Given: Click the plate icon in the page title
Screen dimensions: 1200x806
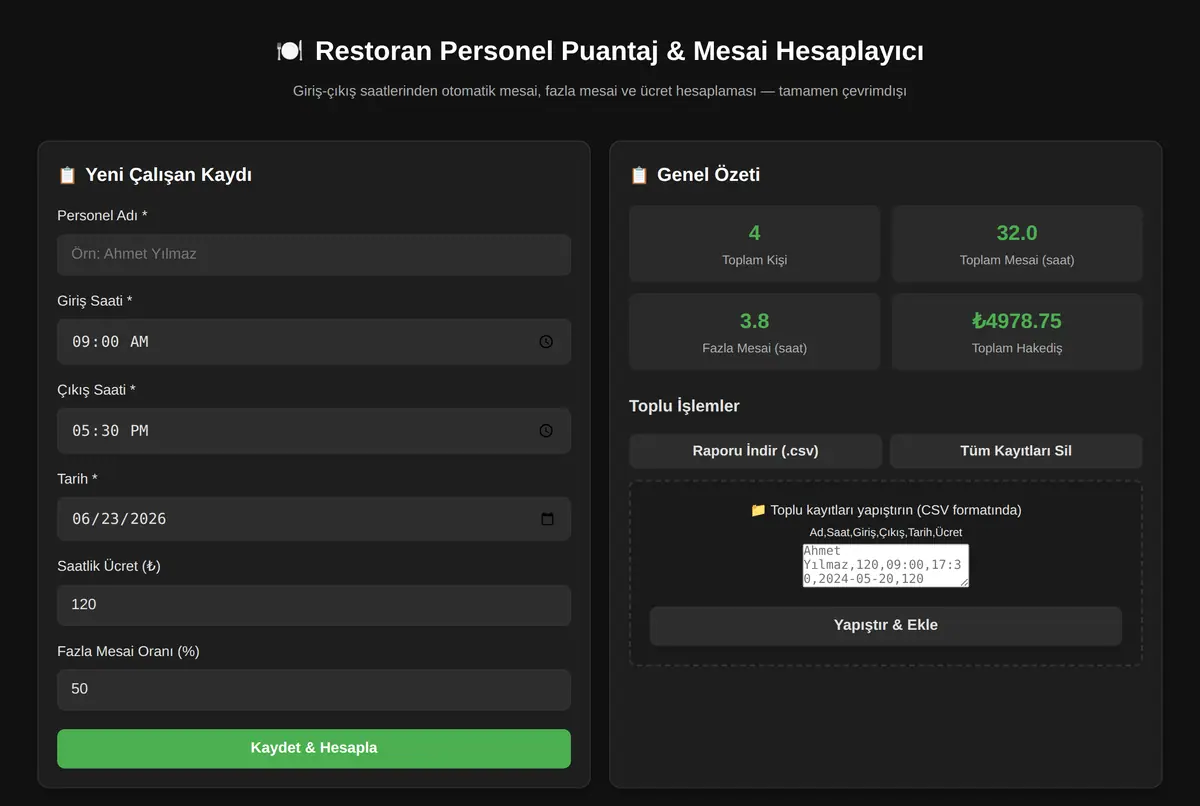Looking at the screenshot, I should click(x=289, y=51).
